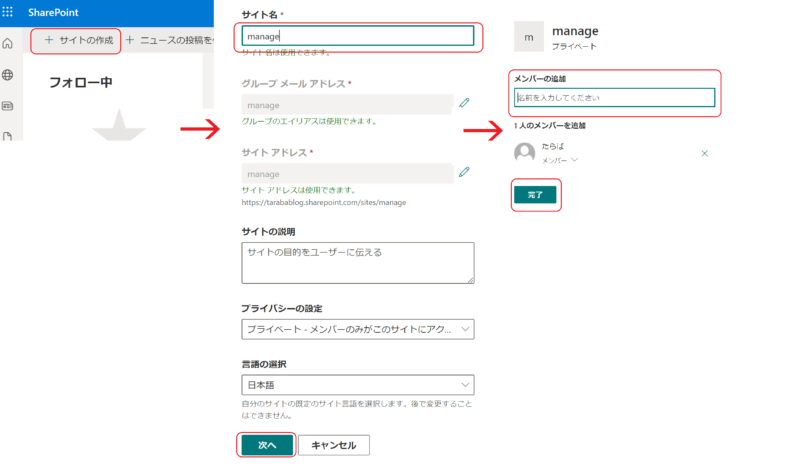The image size is (800, 465).
Task: Open the privacy settings dropdown
Action: pyautogui.click(x=357, y=330)
